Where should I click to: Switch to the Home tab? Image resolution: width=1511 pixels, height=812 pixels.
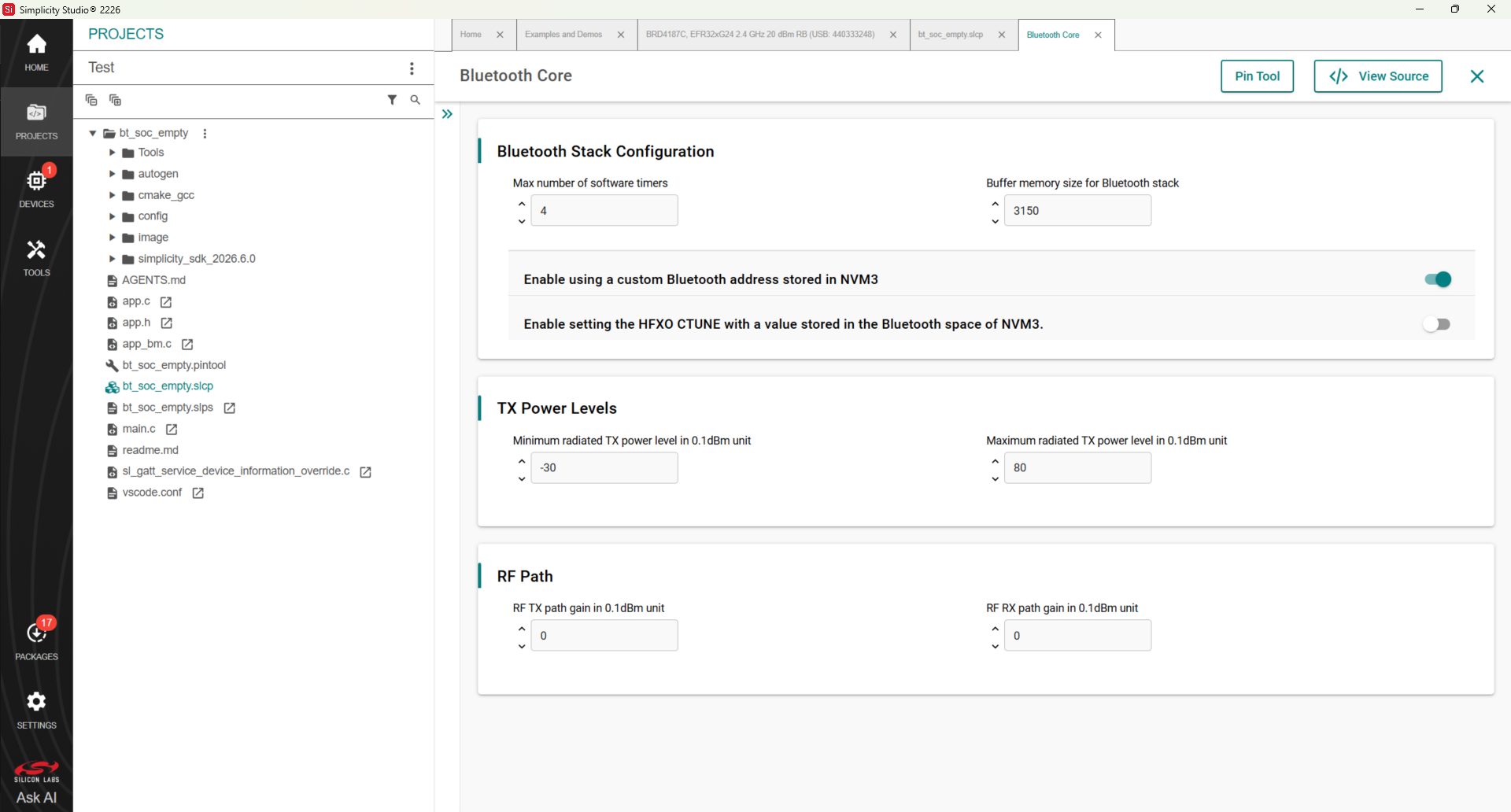click(x=471, y=35)
